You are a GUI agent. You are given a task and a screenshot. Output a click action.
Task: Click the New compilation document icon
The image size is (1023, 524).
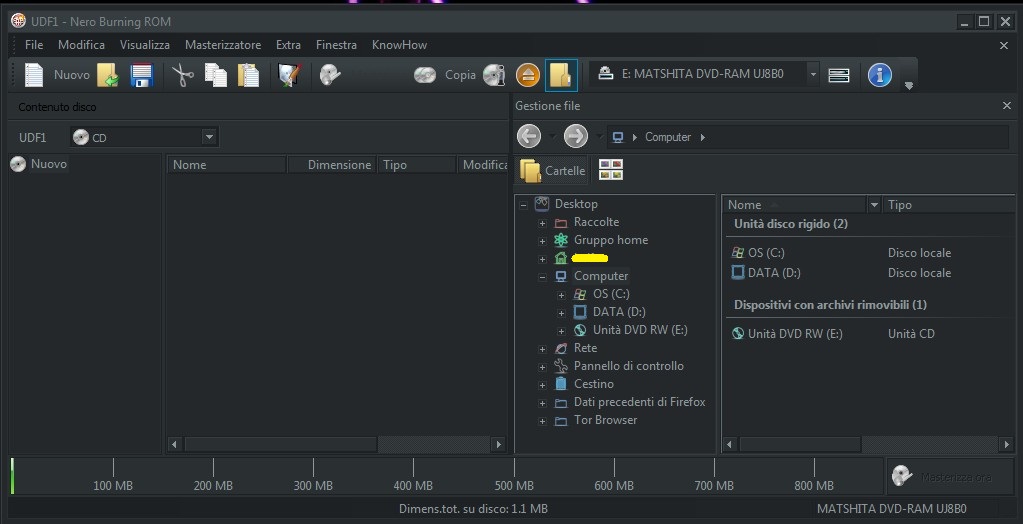coord(34,75)
